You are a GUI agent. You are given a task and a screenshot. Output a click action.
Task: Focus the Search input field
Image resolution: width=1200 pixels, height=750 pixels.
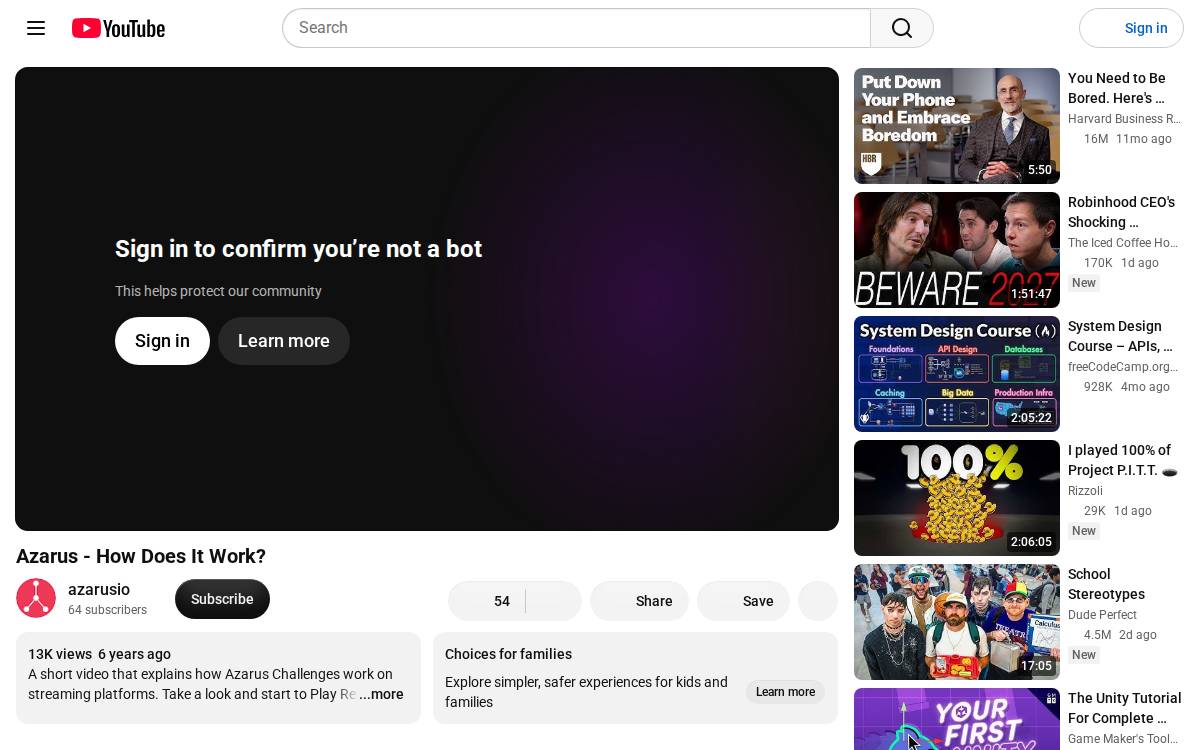[x=577, y=28]
